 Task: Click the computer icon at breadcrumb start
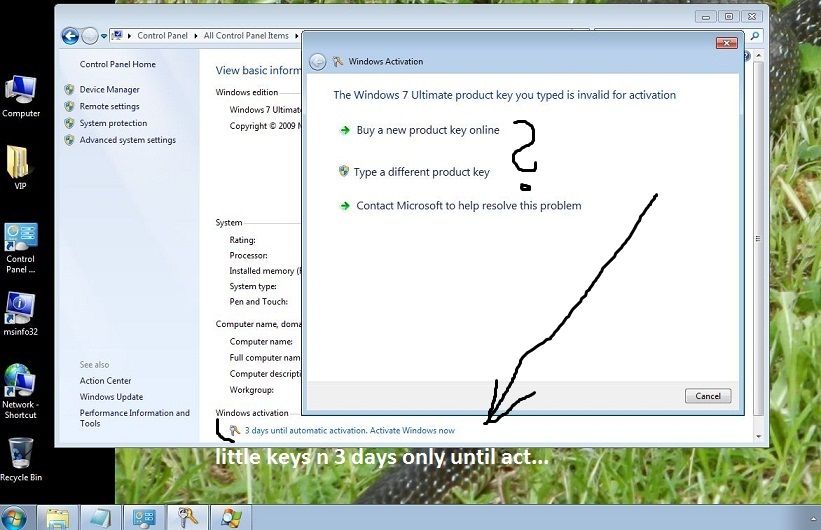117,36
